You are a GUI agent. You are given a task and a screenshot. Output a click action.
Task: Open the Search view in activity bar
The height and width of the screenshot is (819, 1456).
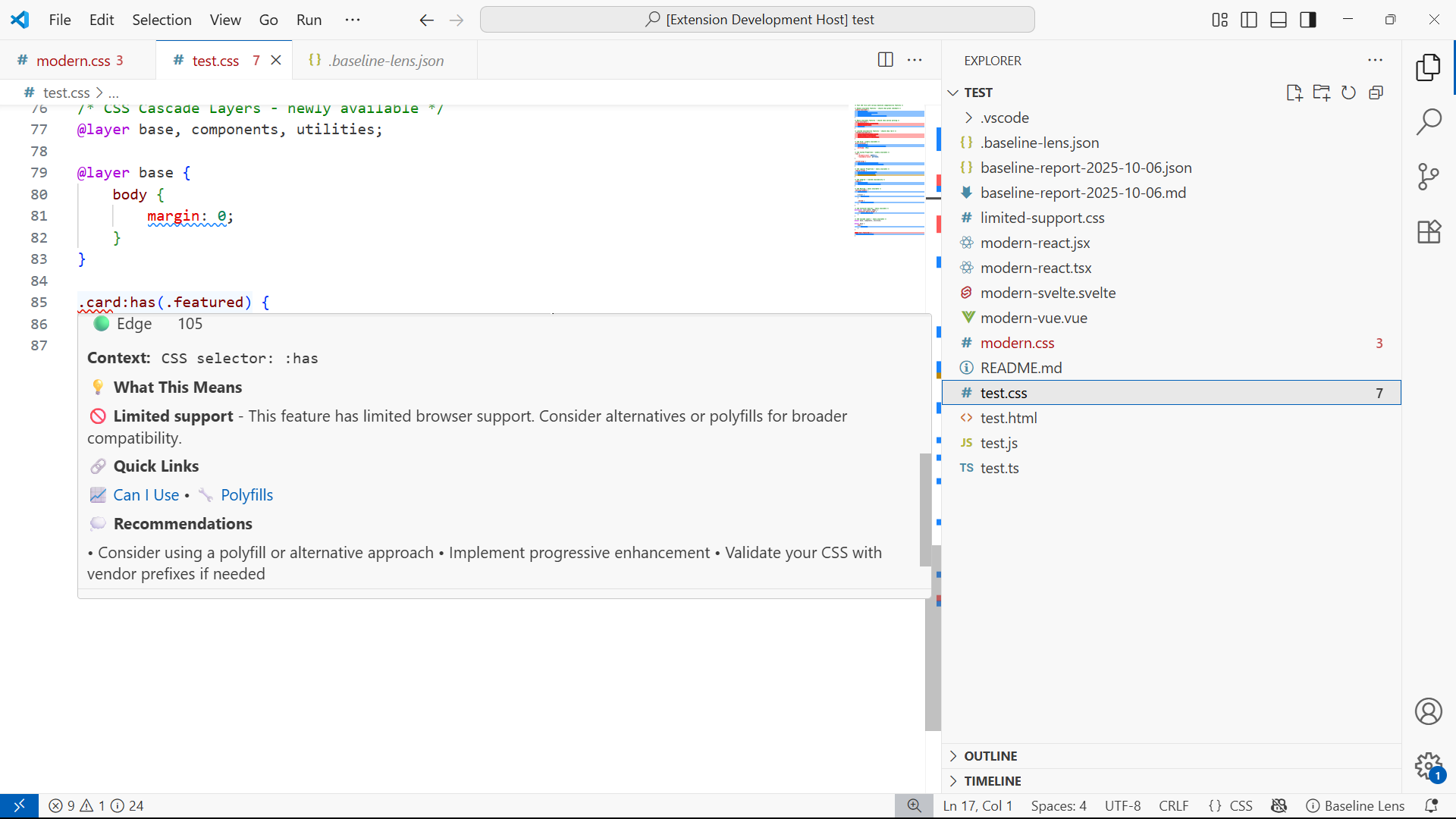1429,121
